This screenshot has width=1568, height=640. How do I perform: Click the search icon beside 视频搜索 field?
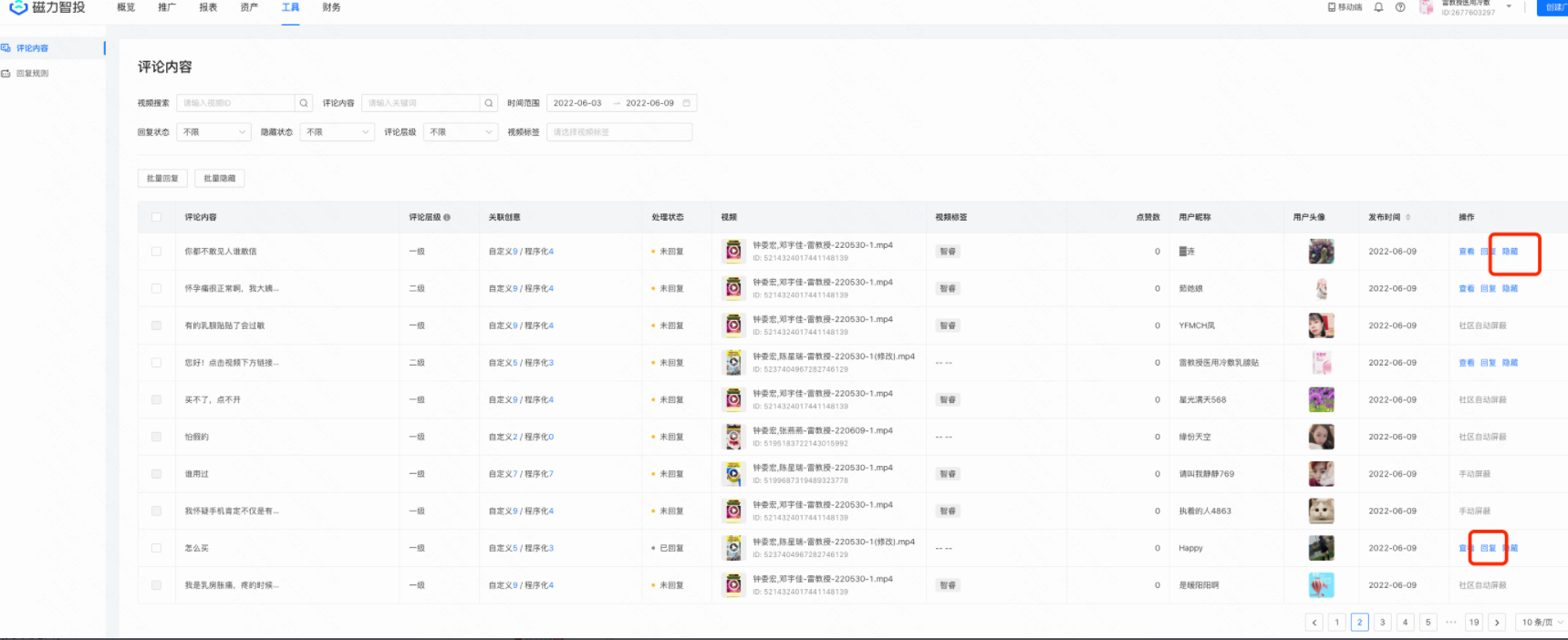(x=304, y=103)
